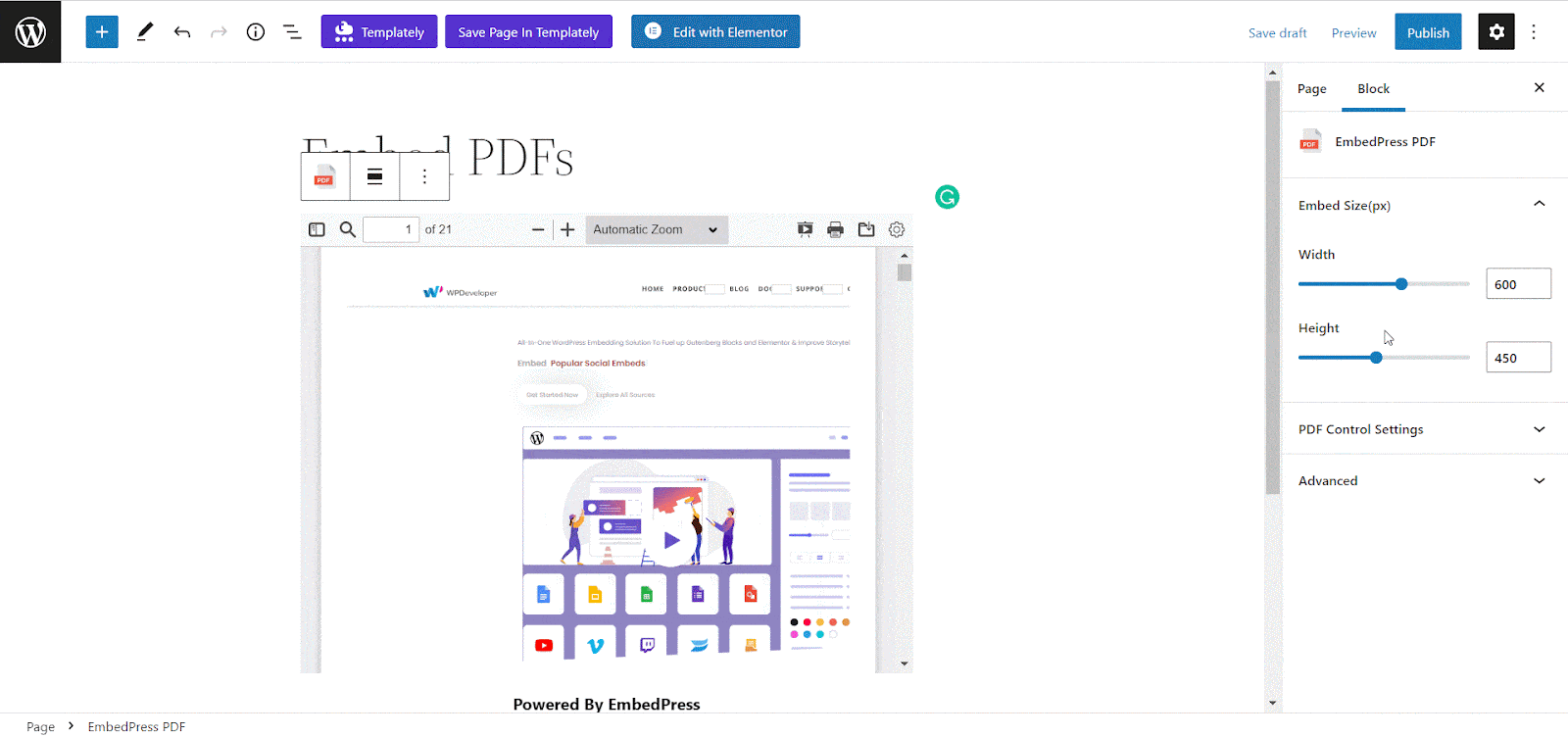
Task: Click the Page breadcrumb
Action: (40, 726)
